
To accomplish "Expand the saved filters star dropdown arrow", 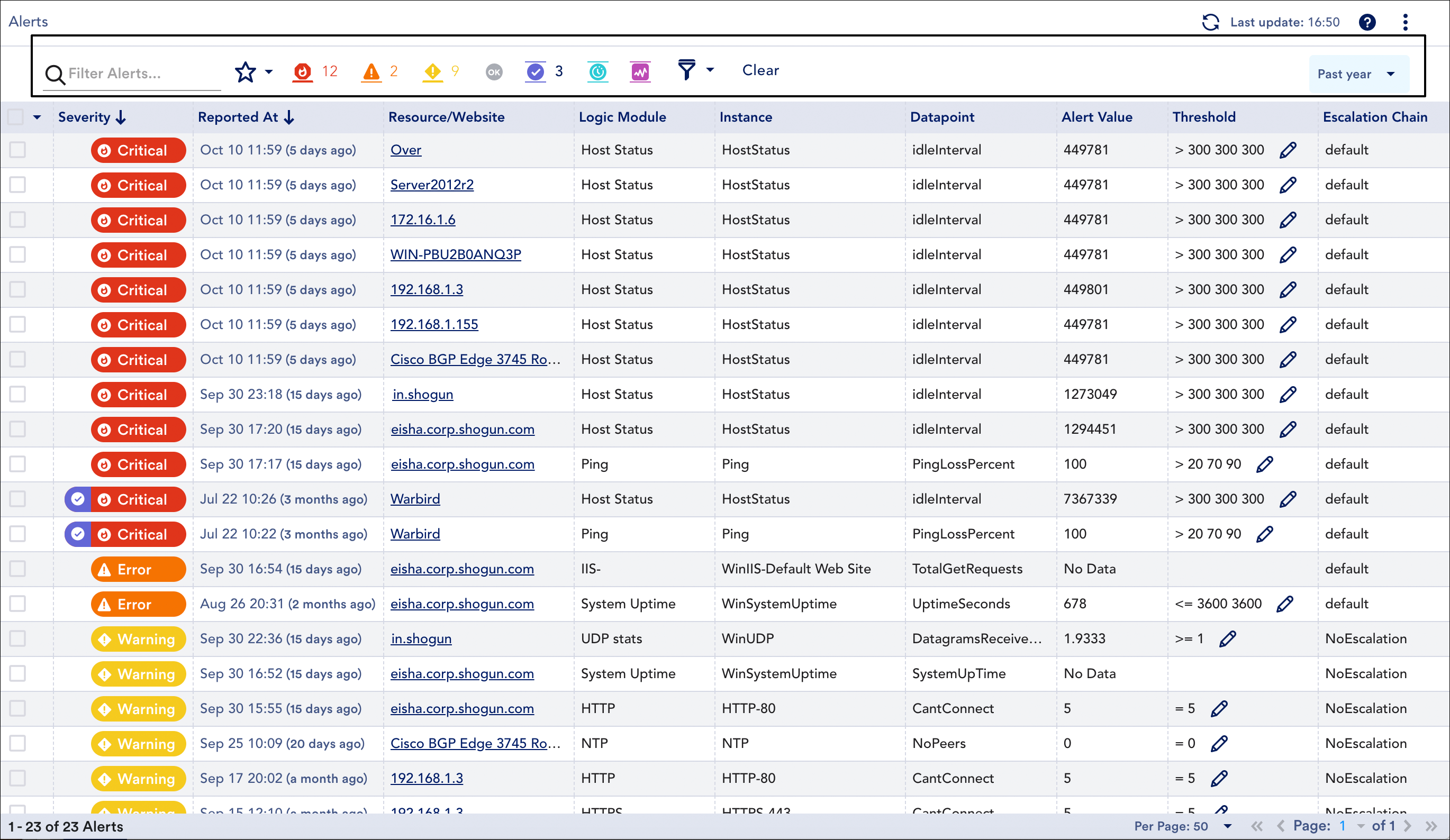I will click(x=269, y=72).
